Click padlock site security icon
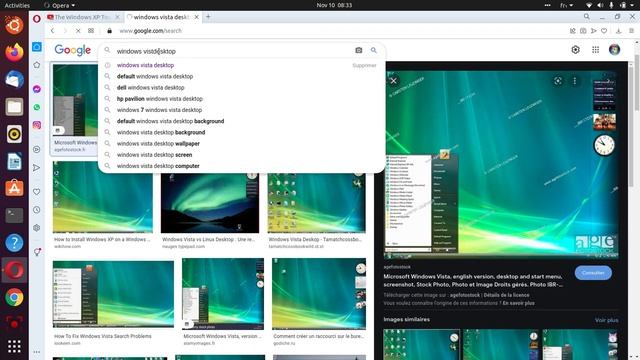Screen dimensions: 640x360 tap(109, 31)
